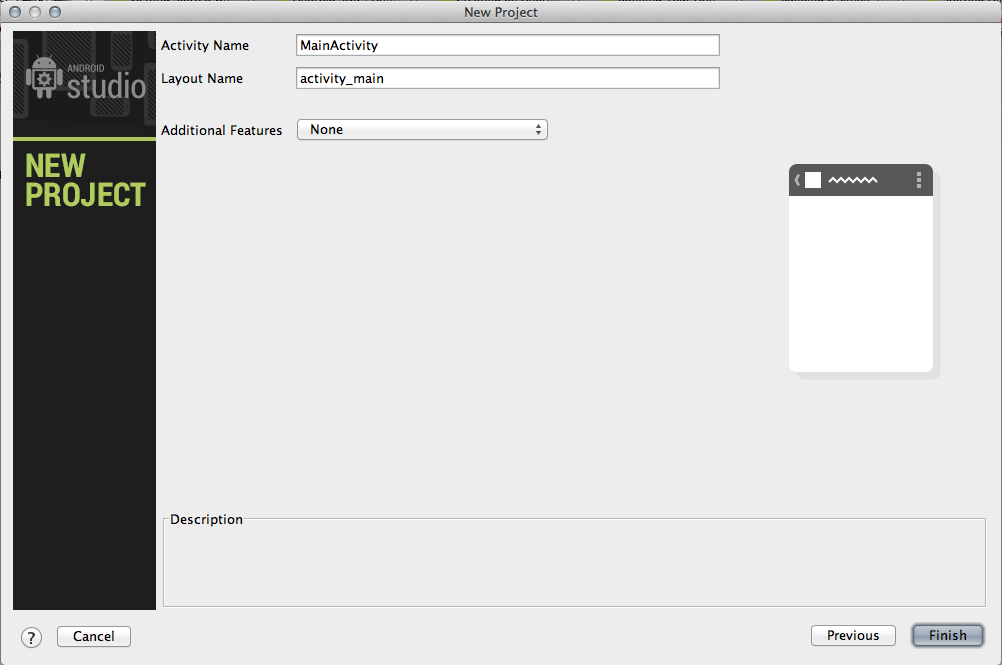Screen dimensions: 1002x665
Task: Go back with the Previous button
Action: pyautogui.click(x=853, y=636)
